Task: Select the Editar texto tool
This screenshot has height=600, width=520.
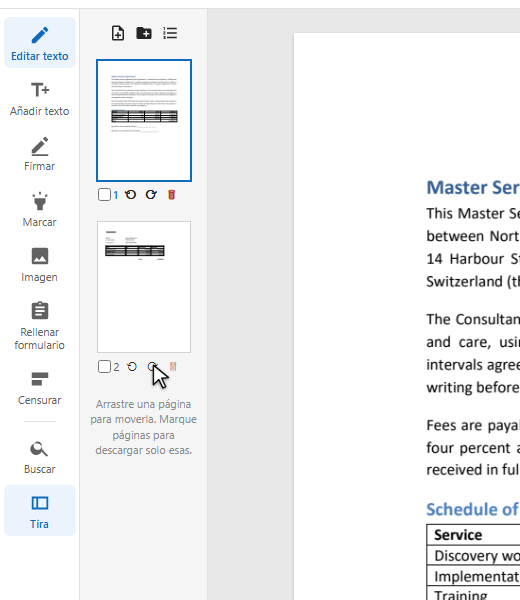Action: tap(40, 43)
